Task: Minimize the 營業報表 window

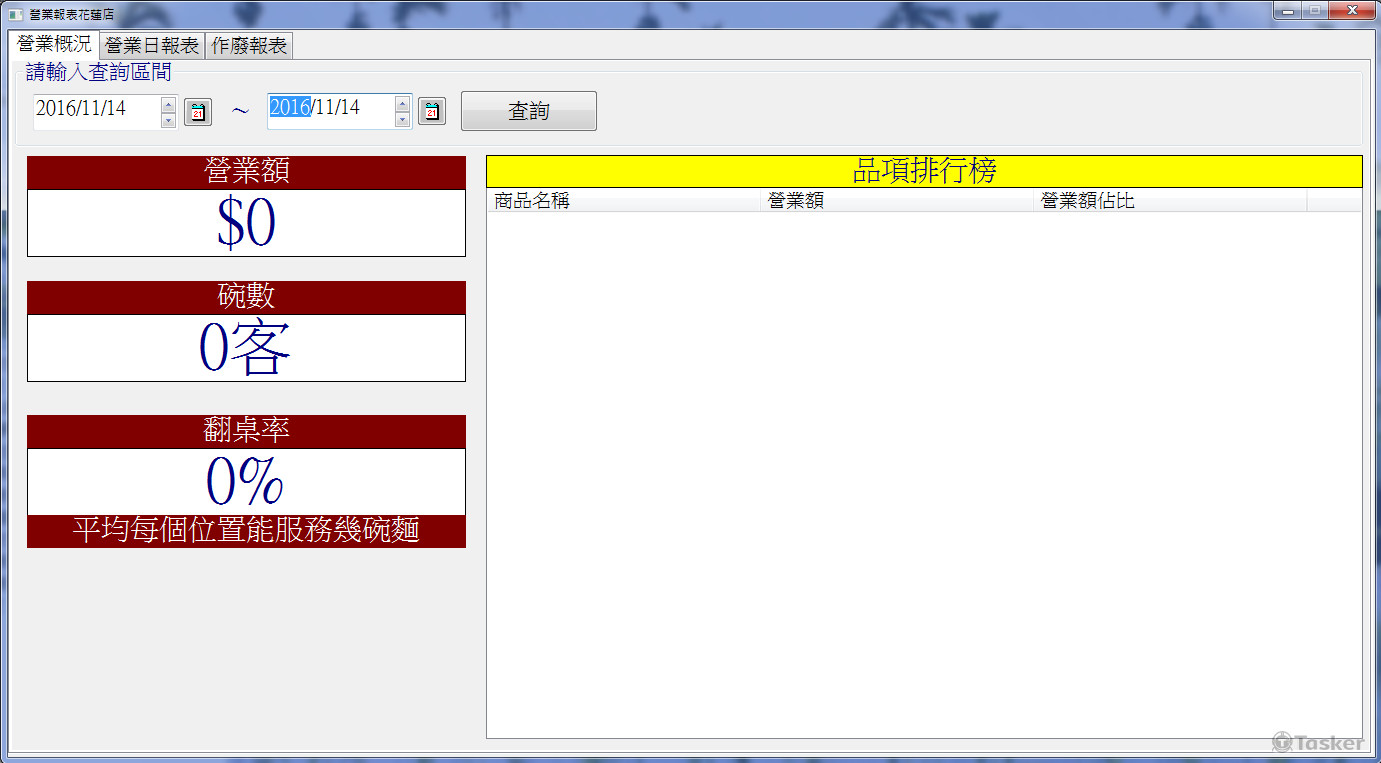Action: click(1287, 11)
